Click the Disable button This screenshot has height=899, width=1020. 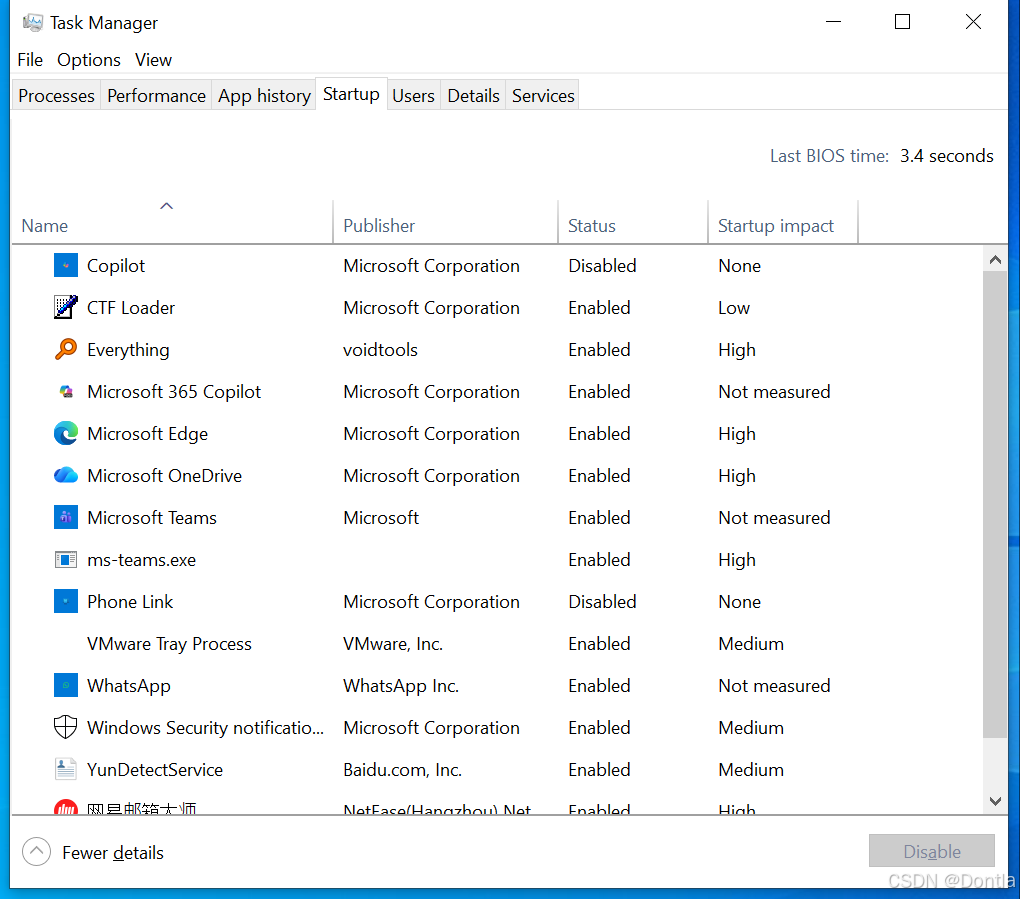(932, 851)
